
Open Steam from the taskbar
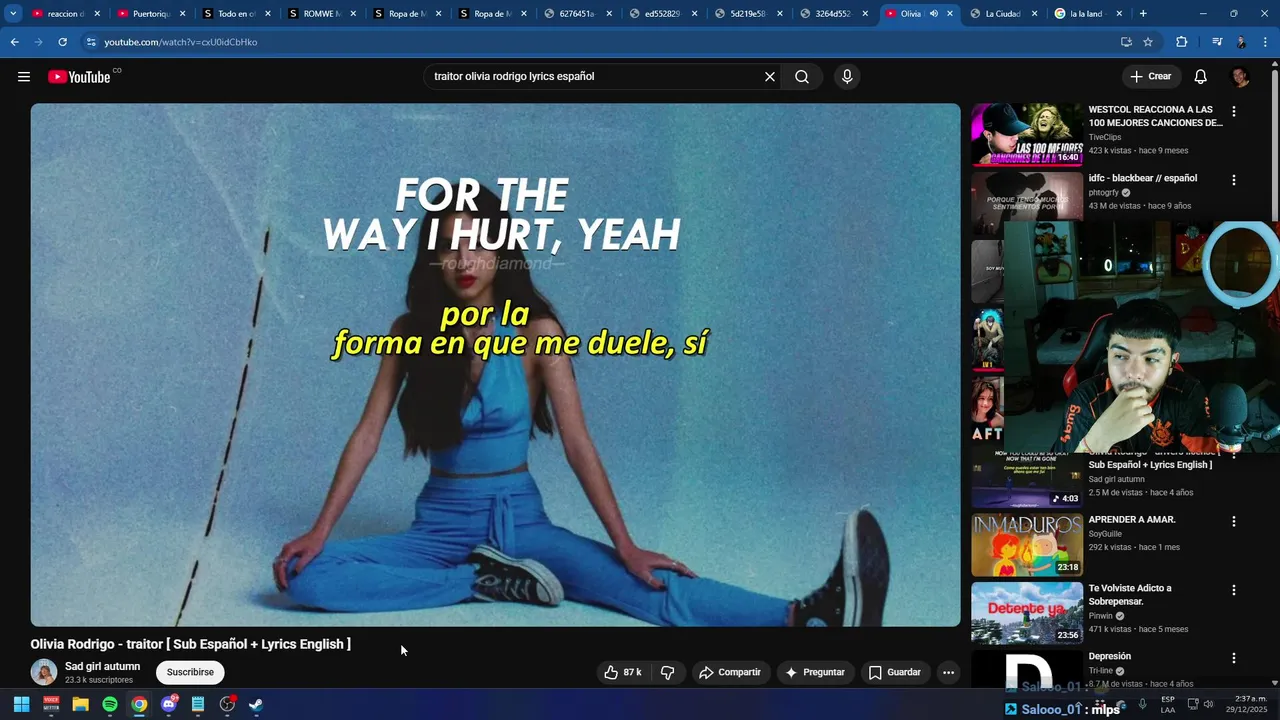(256, 704)
